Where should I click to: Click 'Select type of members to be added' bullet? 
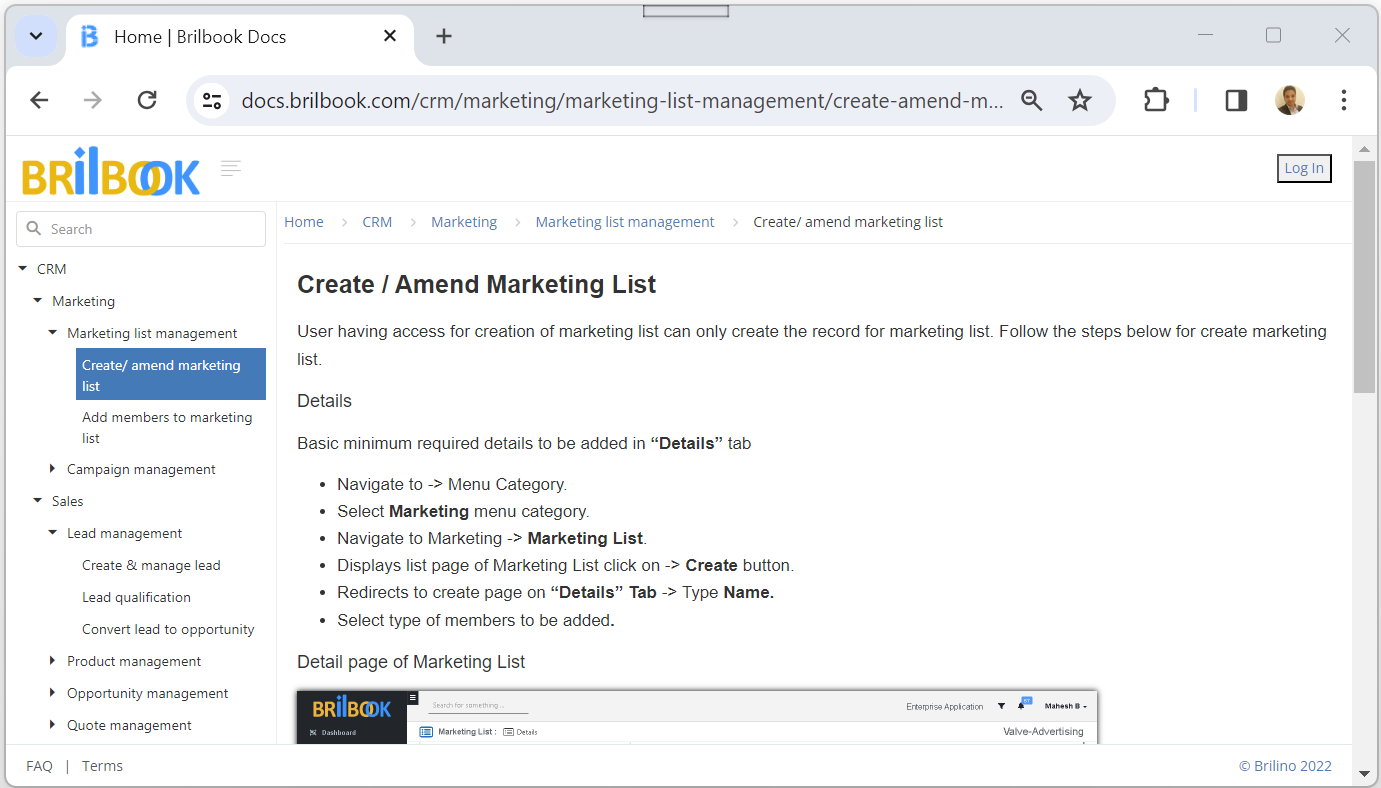475,620
